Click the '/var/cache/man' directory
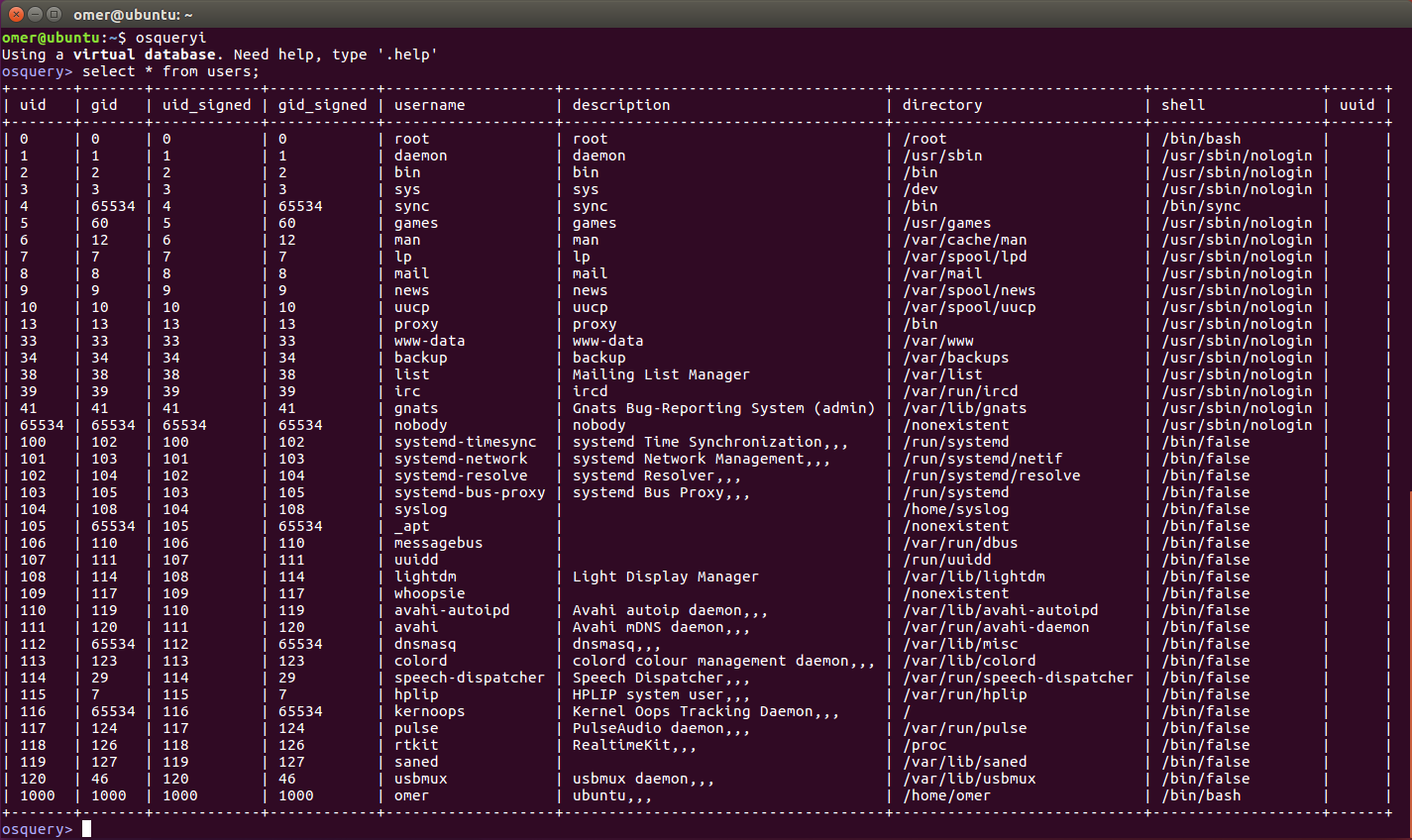 [x=965, y=240]
